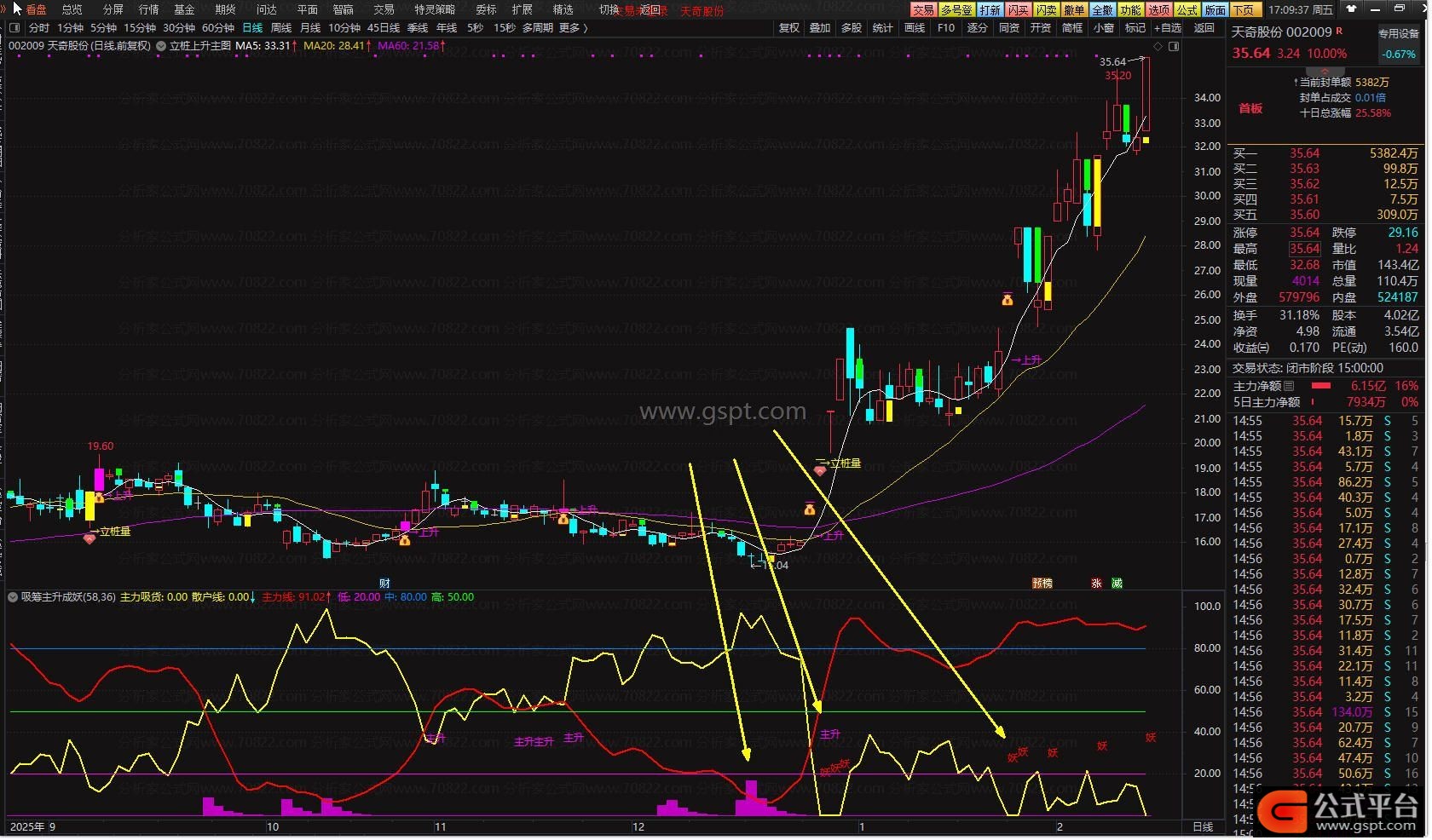Click the pink diamond icon beside 立桩量

coord(89,538)
